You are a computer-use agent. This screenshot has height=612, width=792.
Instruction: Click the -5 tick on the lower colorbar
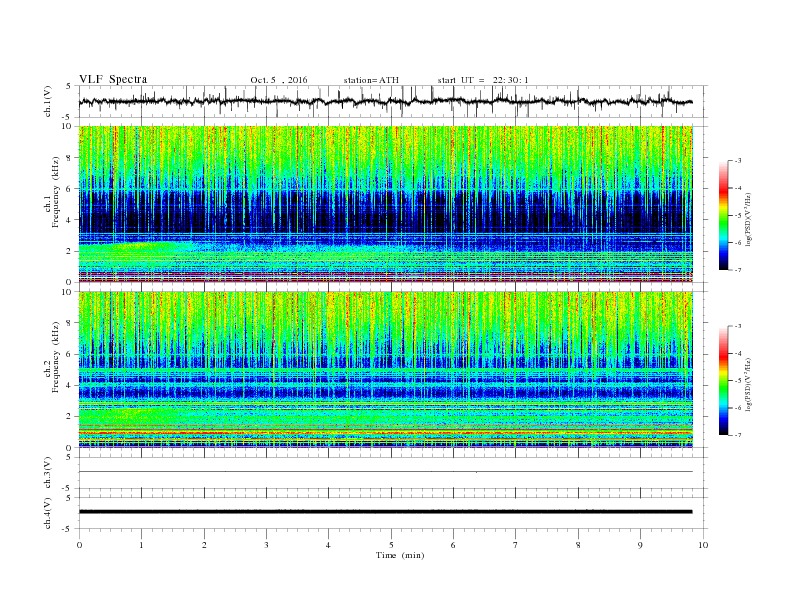pos(737,380)
